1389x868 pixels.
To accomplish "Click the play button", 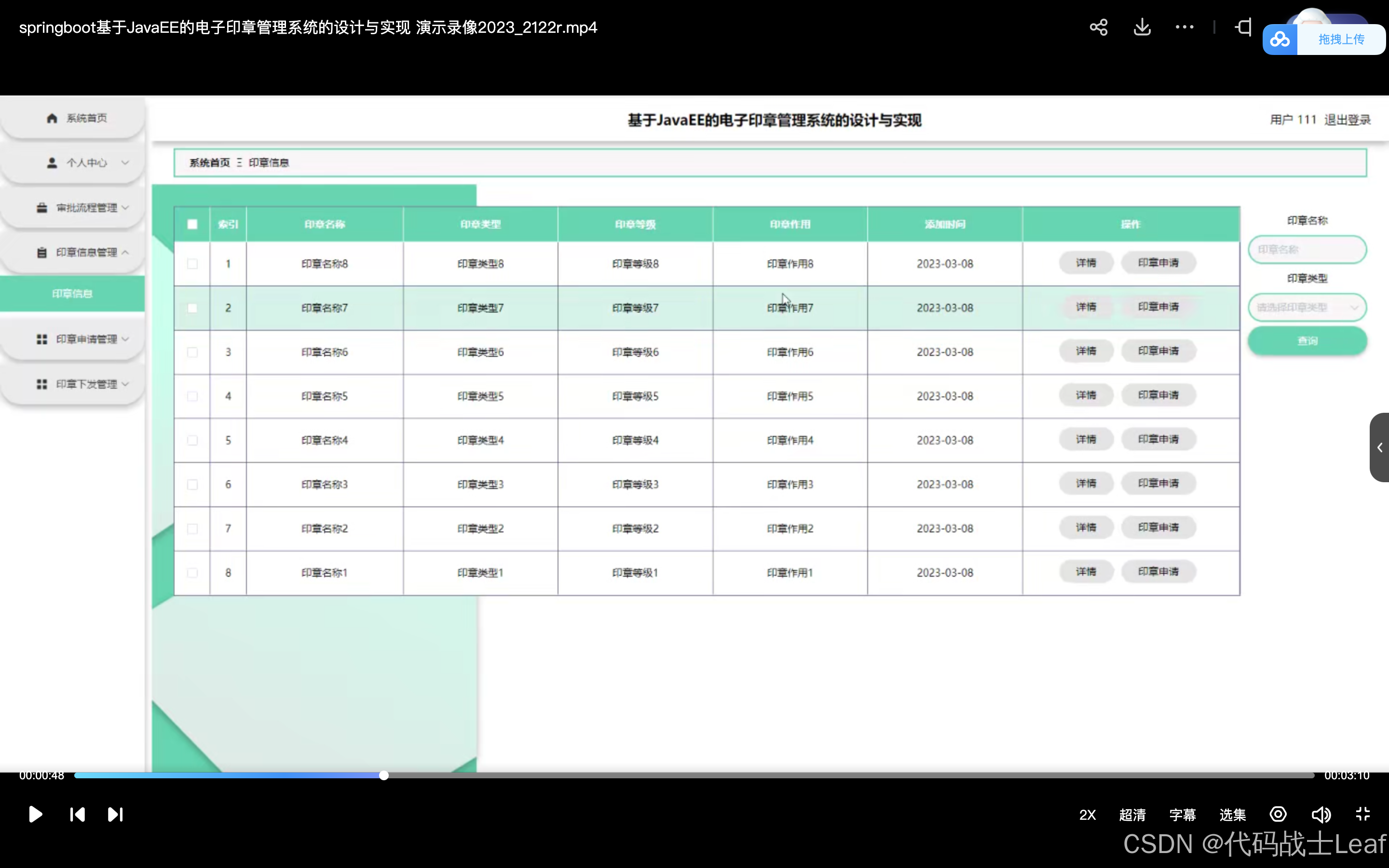I will click(x=35, y=814).
